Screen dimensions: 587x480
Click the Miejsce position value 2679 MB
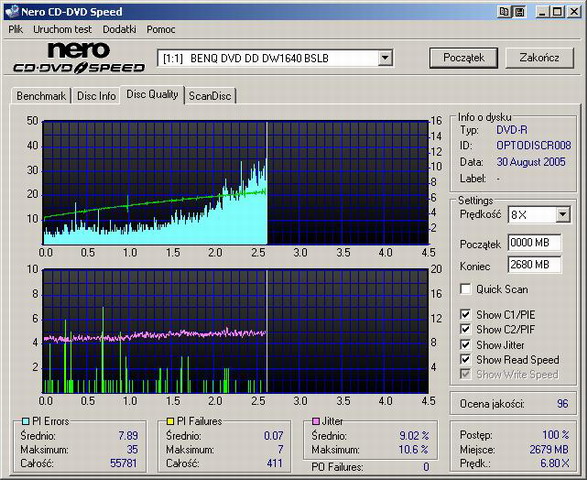[x=549, y=449]
